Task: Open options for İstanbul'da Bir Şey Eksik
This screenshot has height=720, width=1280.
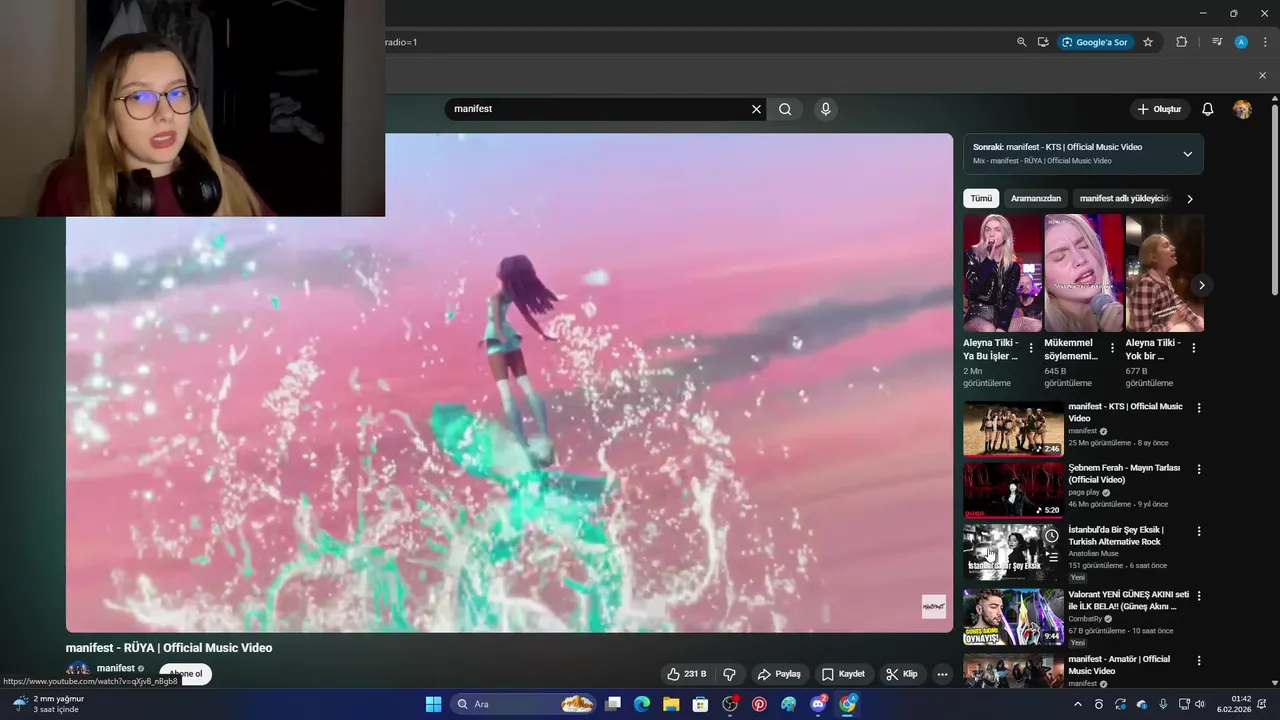Action: coord(1199,531)
